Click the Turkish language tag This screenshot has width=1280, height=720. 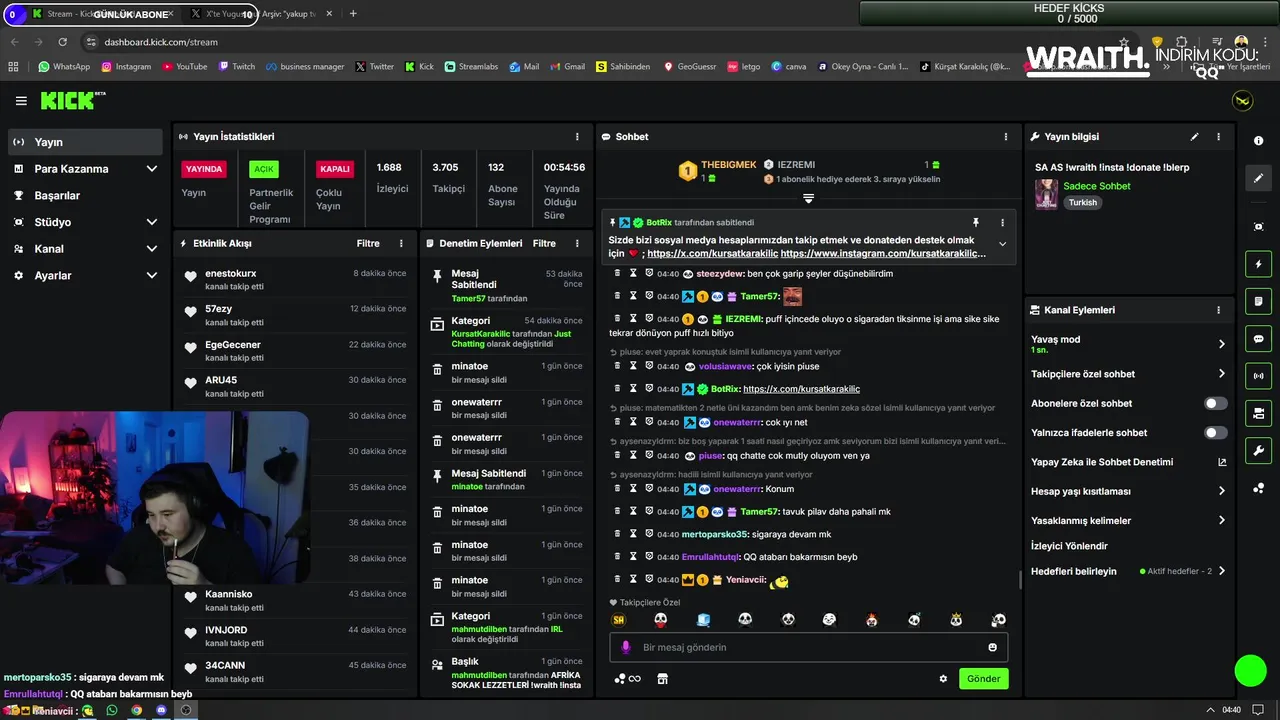pos(1083,202)
